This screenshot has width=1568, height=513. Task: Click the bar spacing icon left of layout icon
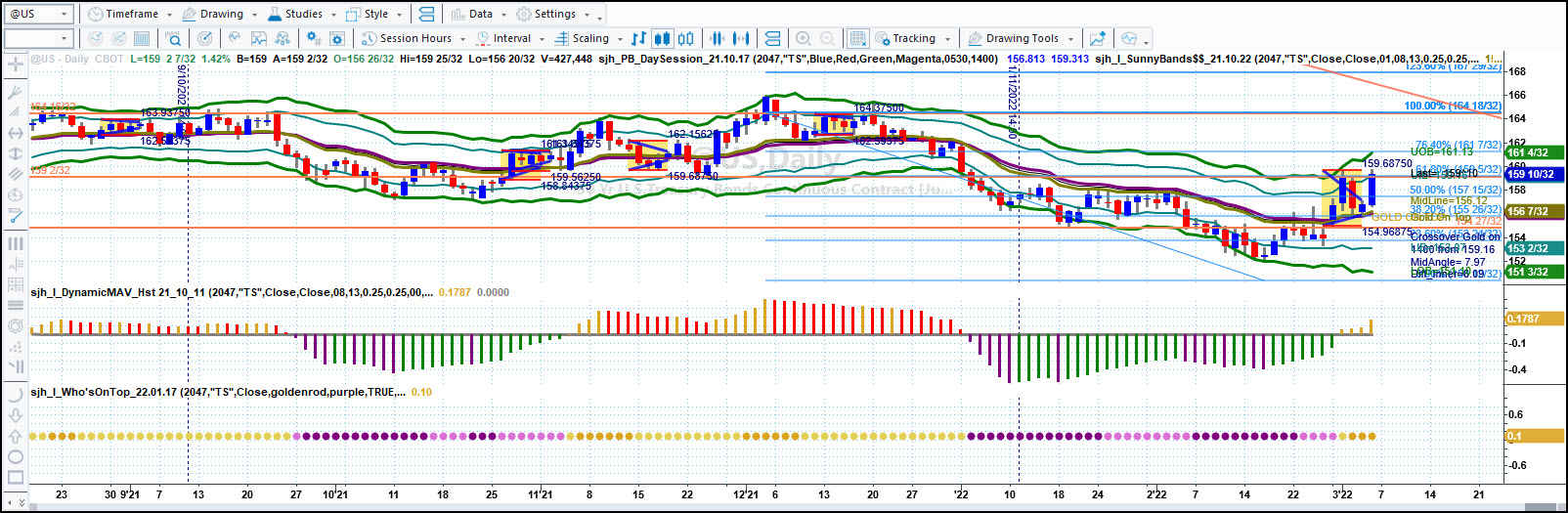tap(741, 38)
